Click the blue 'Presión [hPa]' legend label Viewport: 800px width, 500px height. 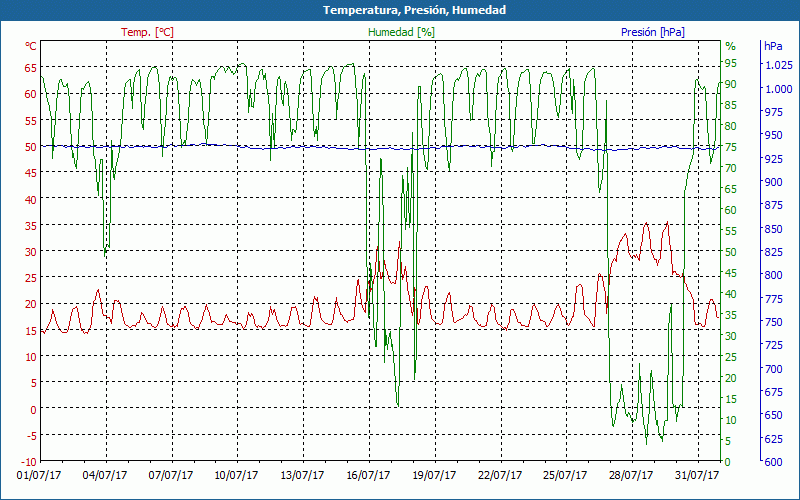tap(653, 32)
